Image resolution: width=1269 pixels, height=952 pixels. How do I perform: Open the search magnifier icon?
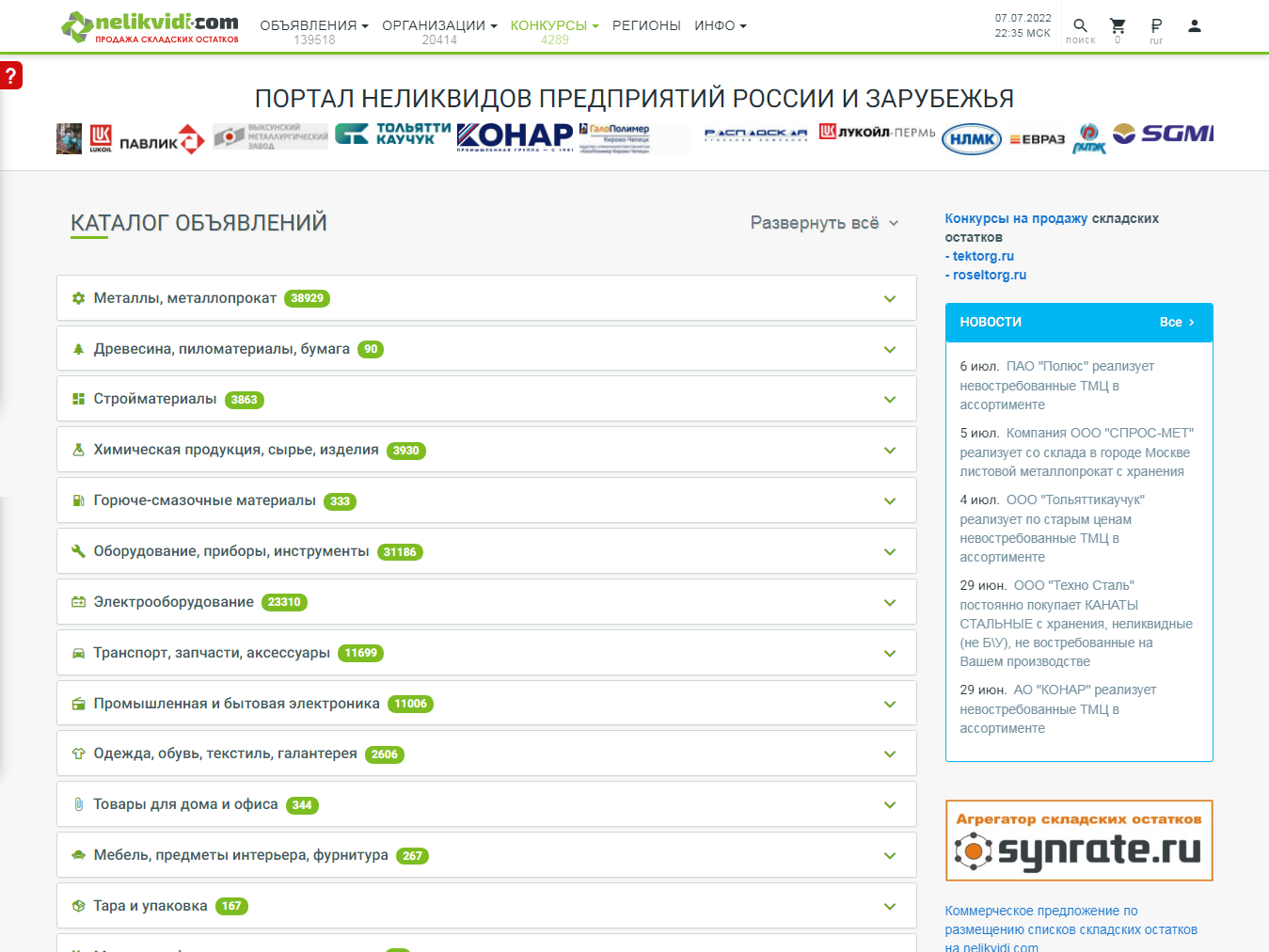[x=1080, y=25]
